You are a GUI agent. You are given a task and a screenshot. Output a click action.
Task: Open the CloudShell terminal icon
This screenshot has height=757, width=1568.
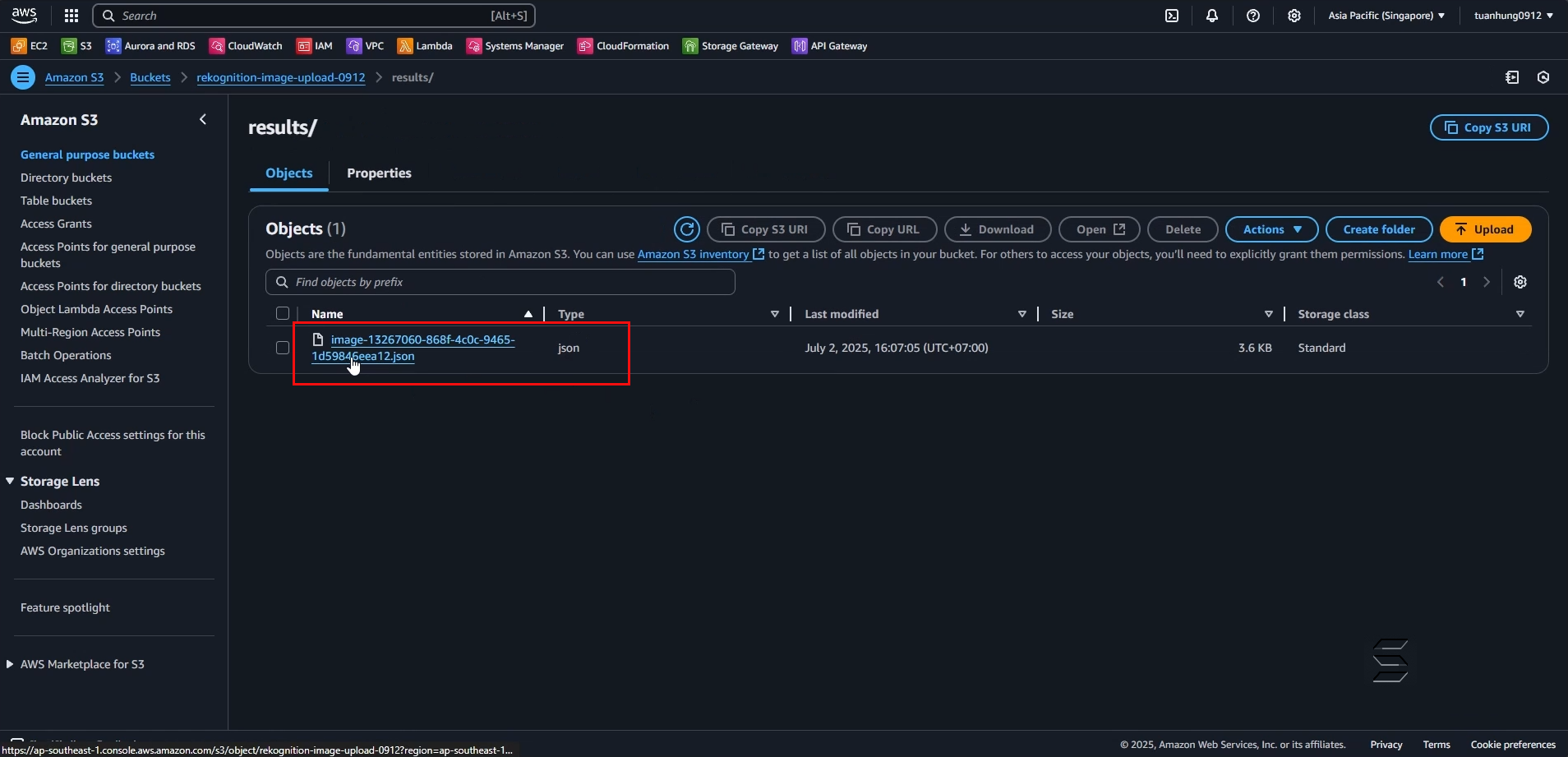[1172, 16]
